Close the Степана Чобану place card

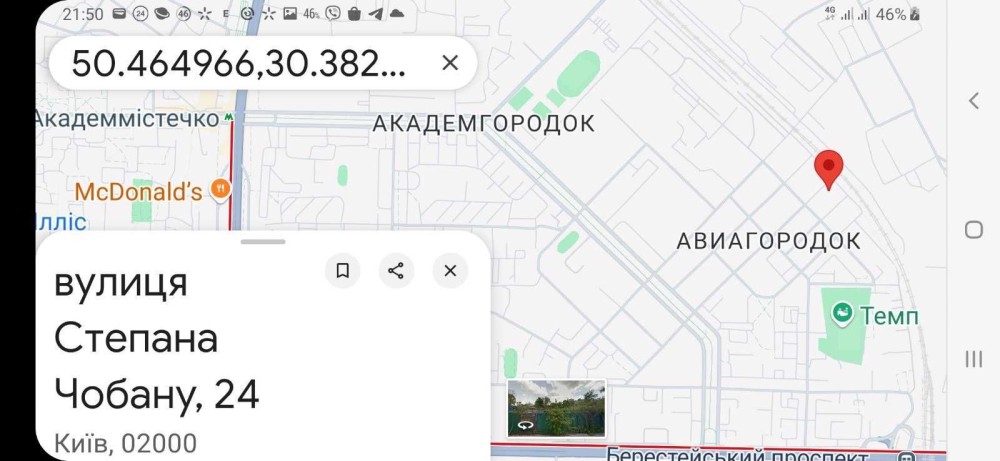coord(450,270)
